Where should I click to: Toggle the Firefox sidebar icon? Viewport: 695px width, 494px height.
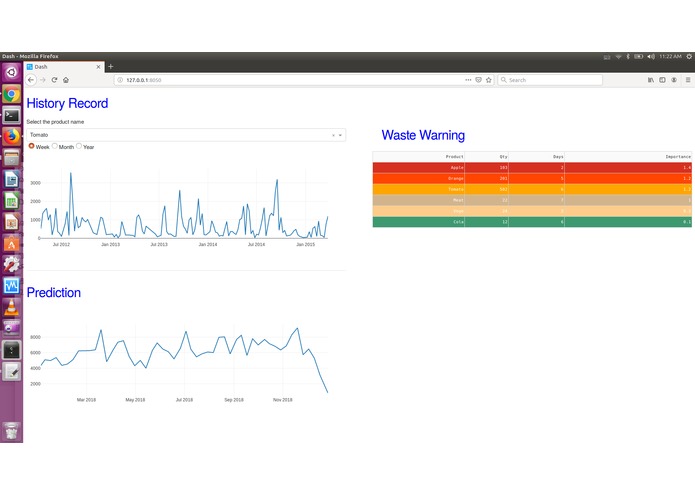coord(662,80)
